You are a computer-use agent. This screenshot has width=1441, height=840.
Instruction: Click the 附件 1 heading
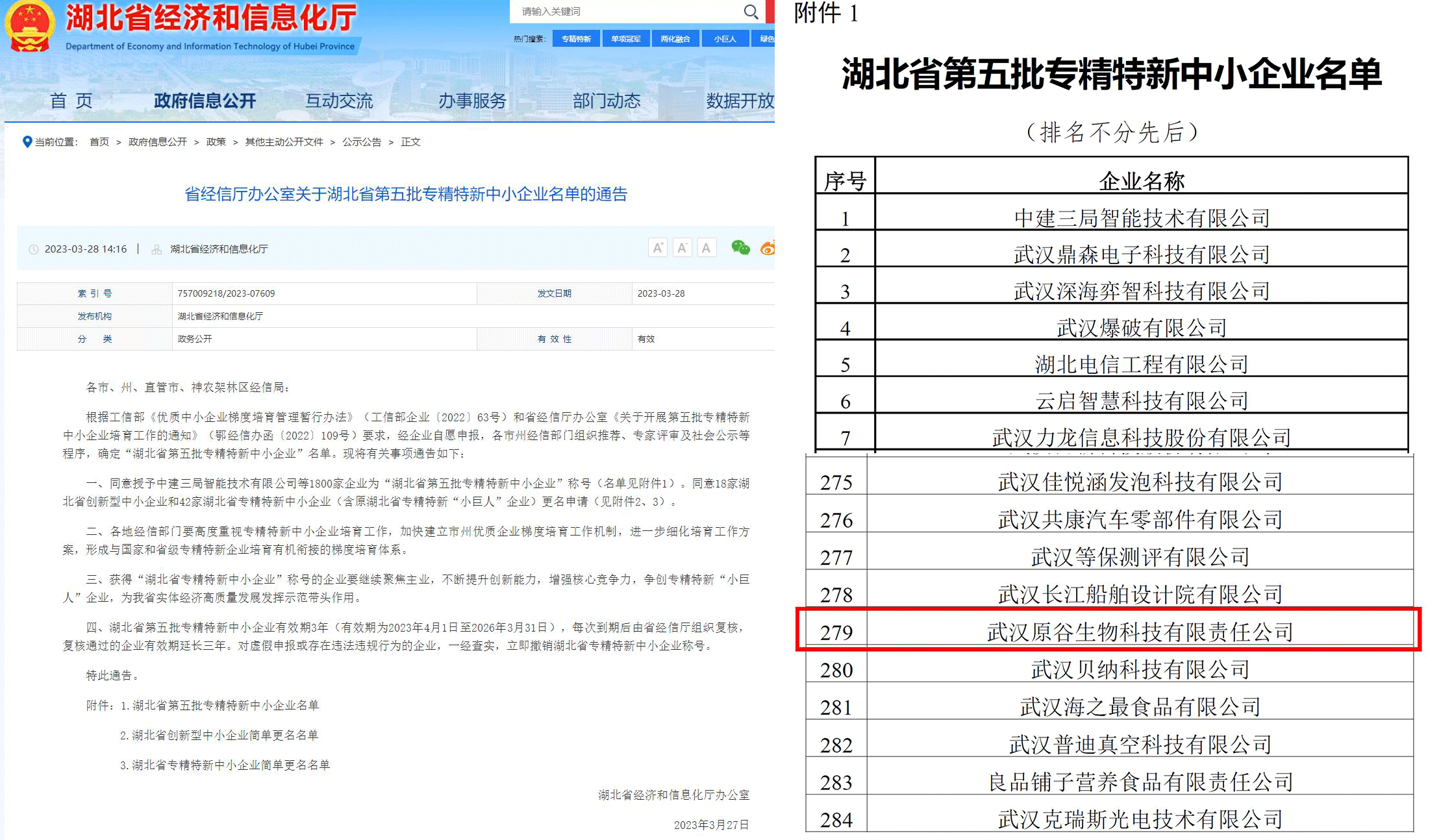click(826, 13)
